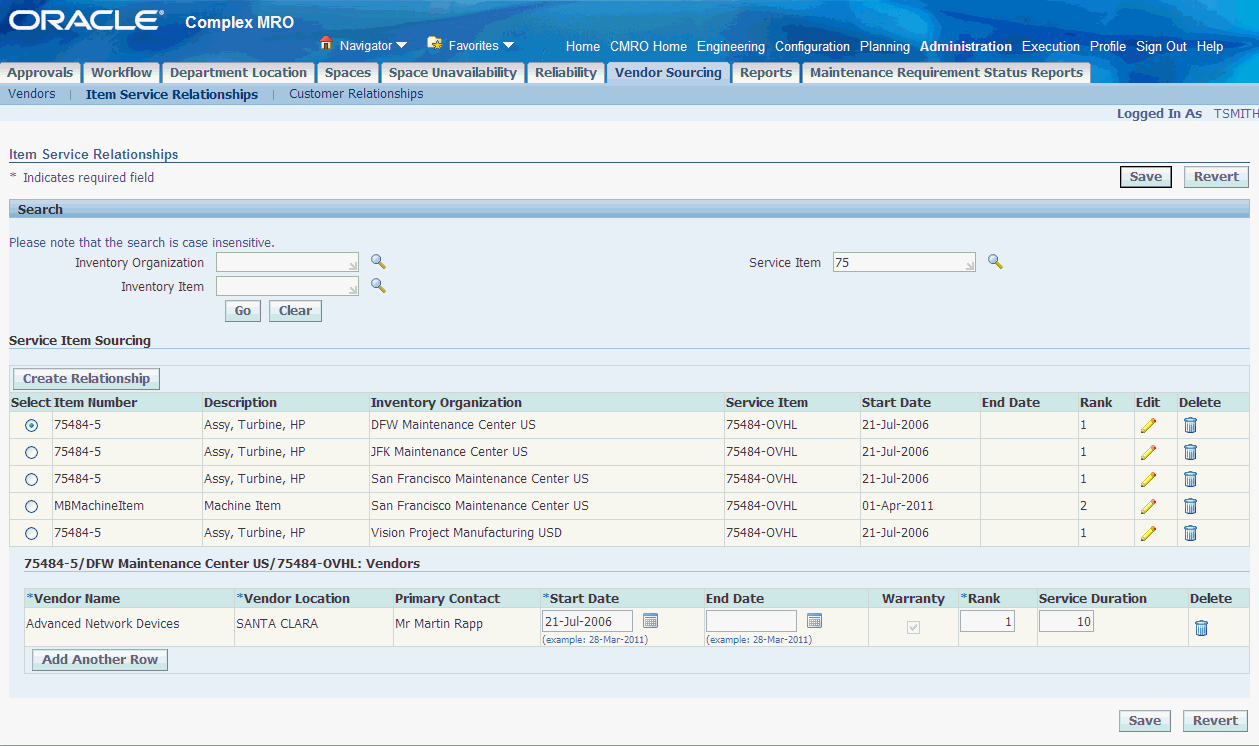Click the Navigator home icon
Screen dimensions: 1259x746
tap(325, 43)
